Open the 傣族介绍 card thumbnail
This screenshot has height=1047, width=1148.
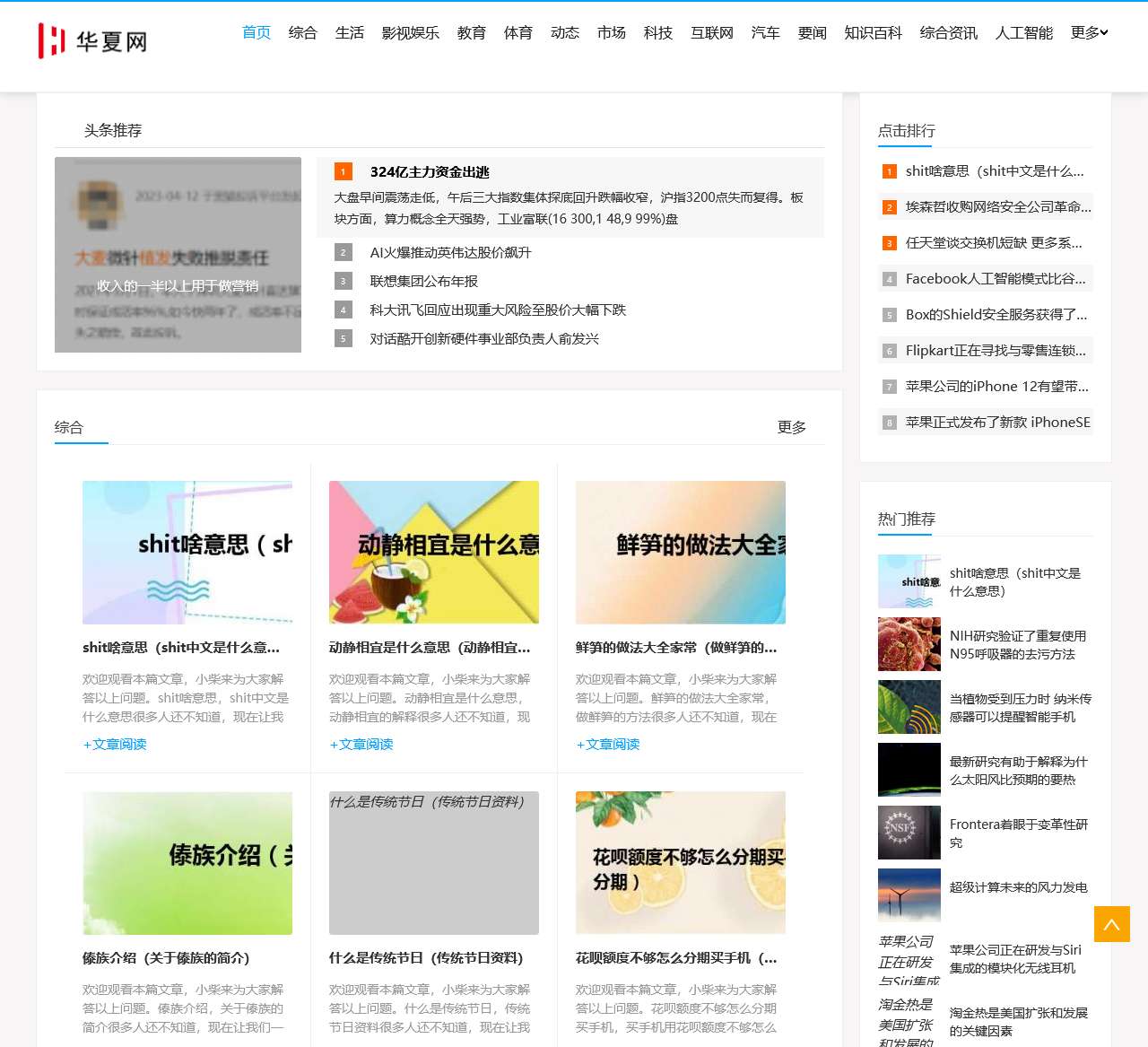(x=187, y=863)
